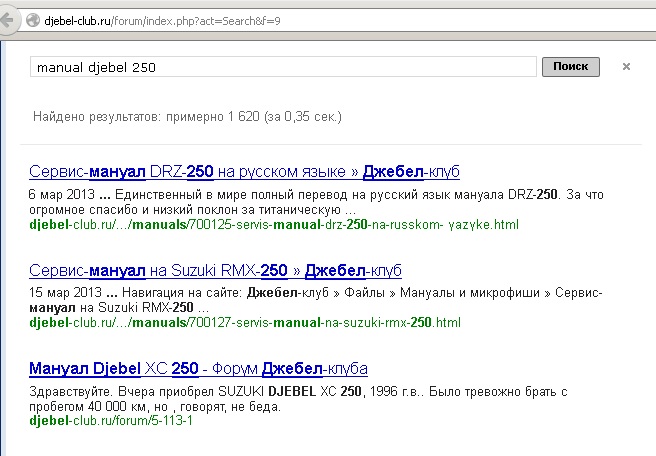Click snippet line 'мануал на Suzuki RMX-250 ...'
Image resolution: width=656 pixels, height=456 pixels.
pyautogui.click(x=119, y=307)
